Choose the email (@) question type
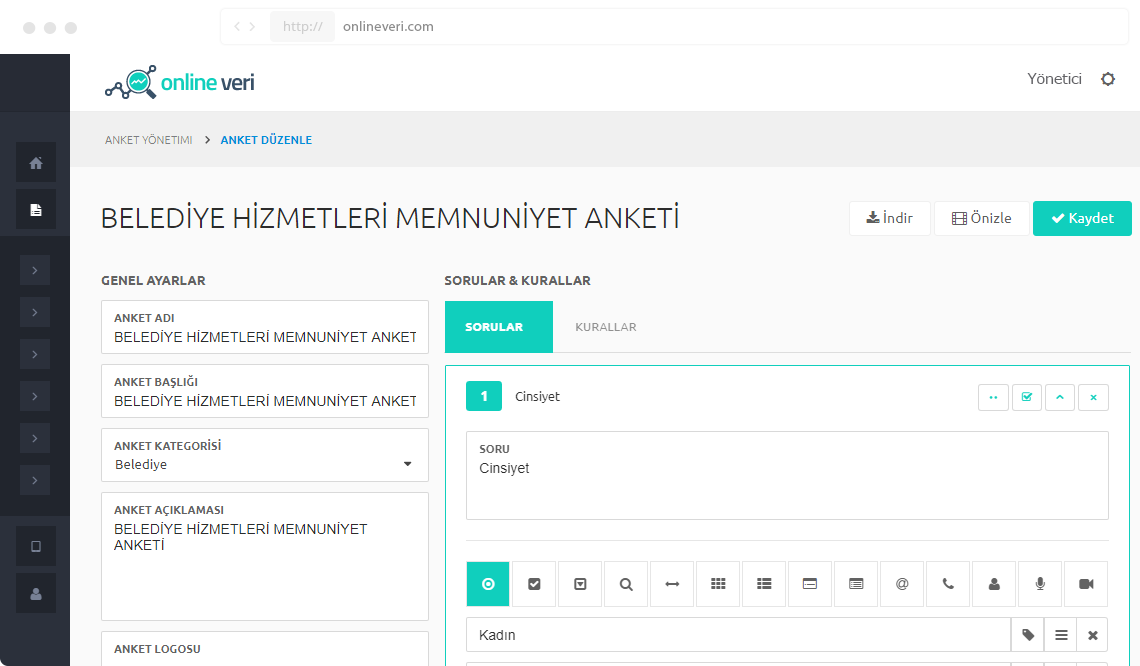The width and height of the screenshot is (1140, 666). [x=902, y=584]
